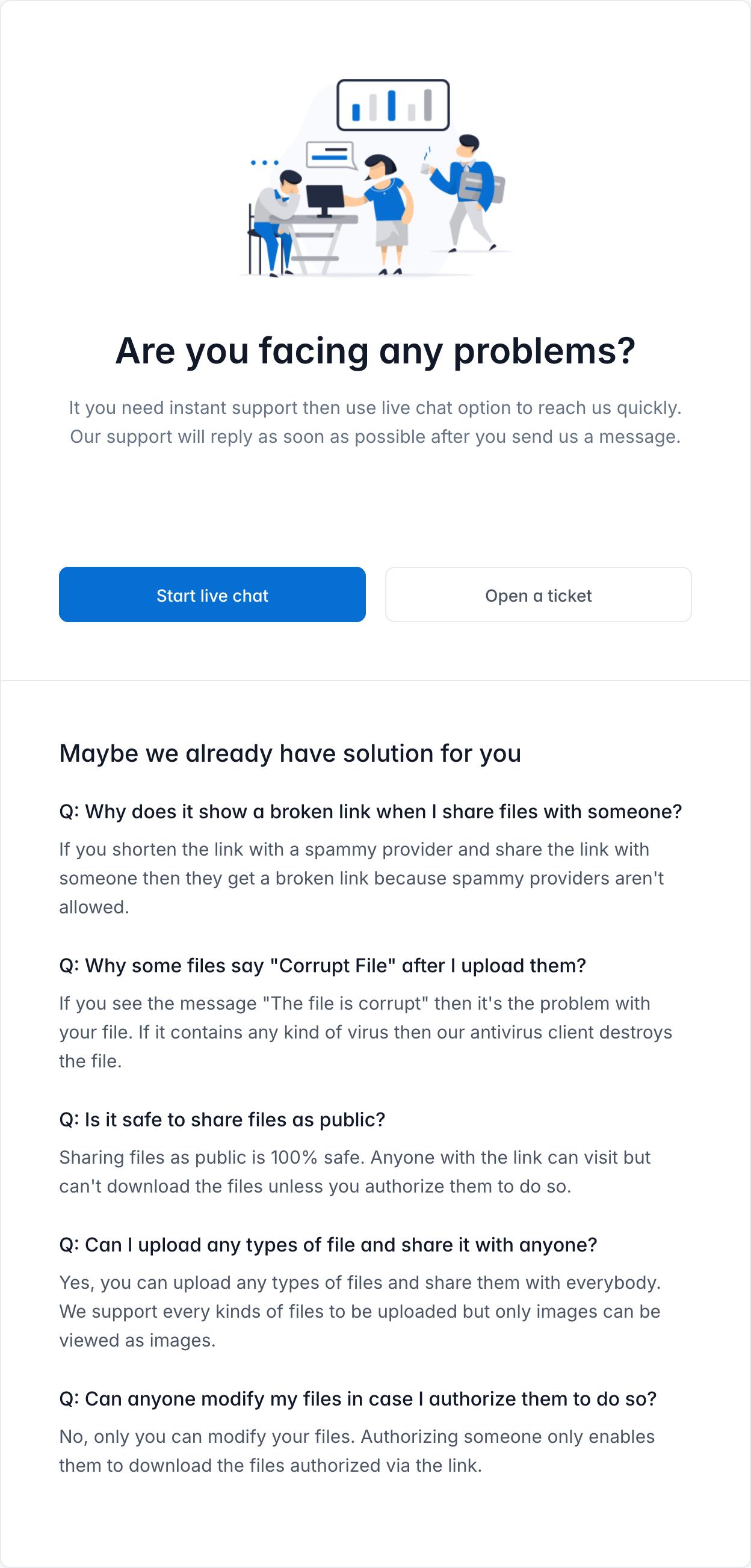Click the three blue dots in illustration
This screenshot has width=751, height=1568.
[265, 162]
